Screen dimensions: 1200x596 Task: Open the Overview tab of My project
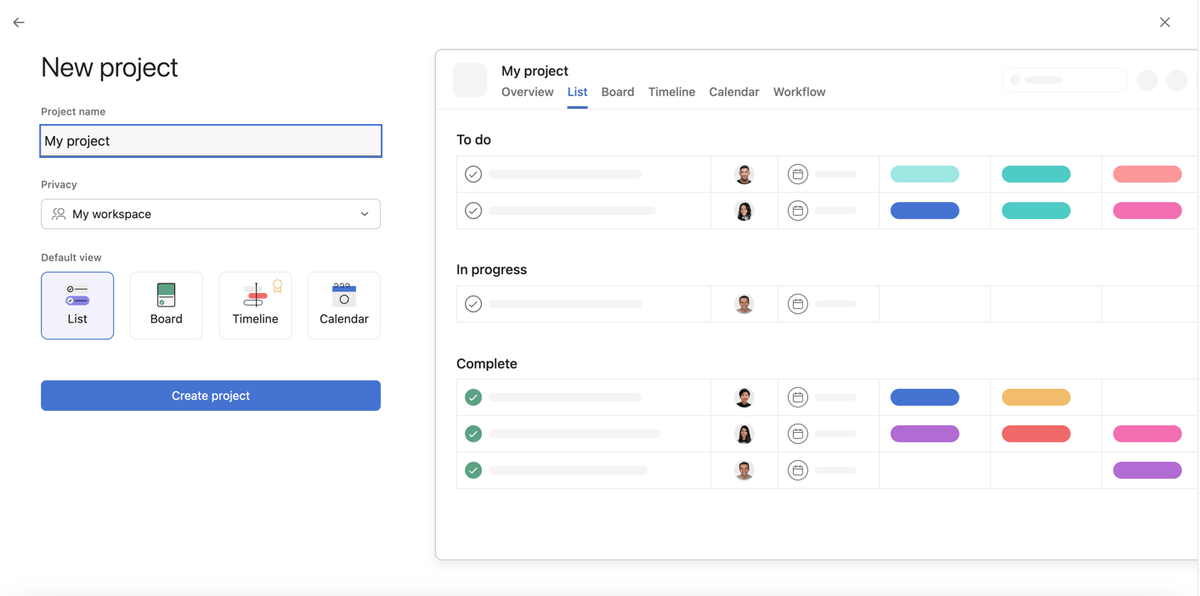point(527,91)
